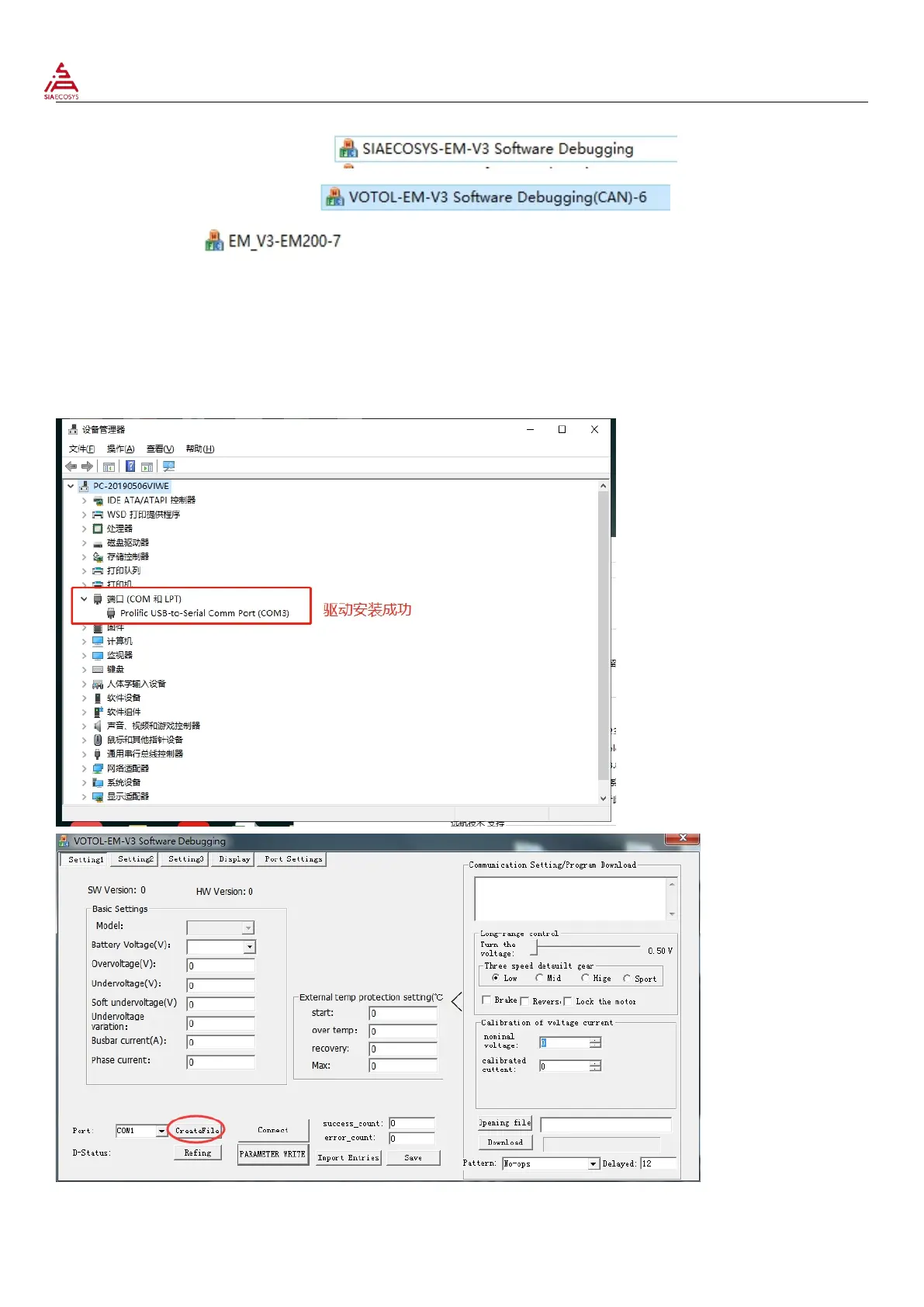Screen dimensions: 924x1307
Task: Enable Lock the motor checkbox
Action: [568, 1001]
